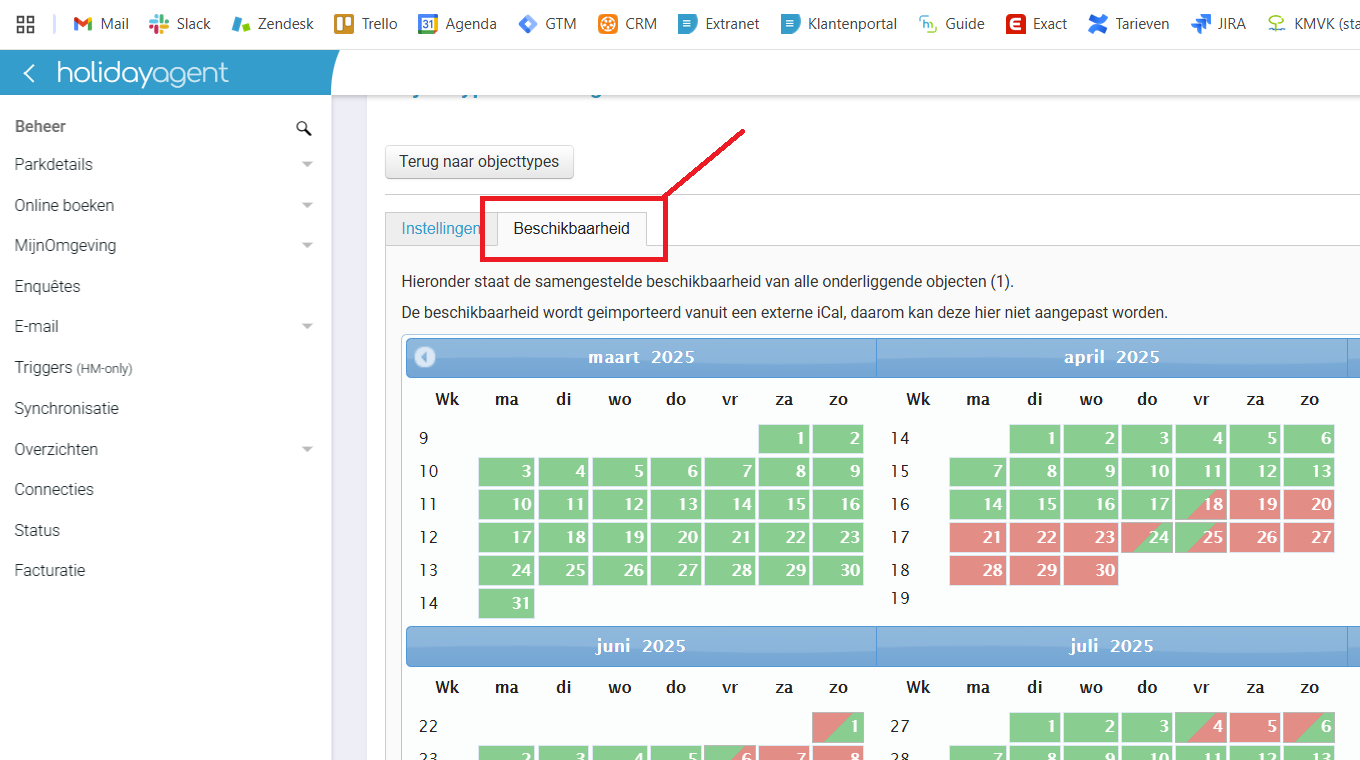Open the Exact bookmark
The width and height of the screenshot is (1360, 760).
[x=1037, y=24]
